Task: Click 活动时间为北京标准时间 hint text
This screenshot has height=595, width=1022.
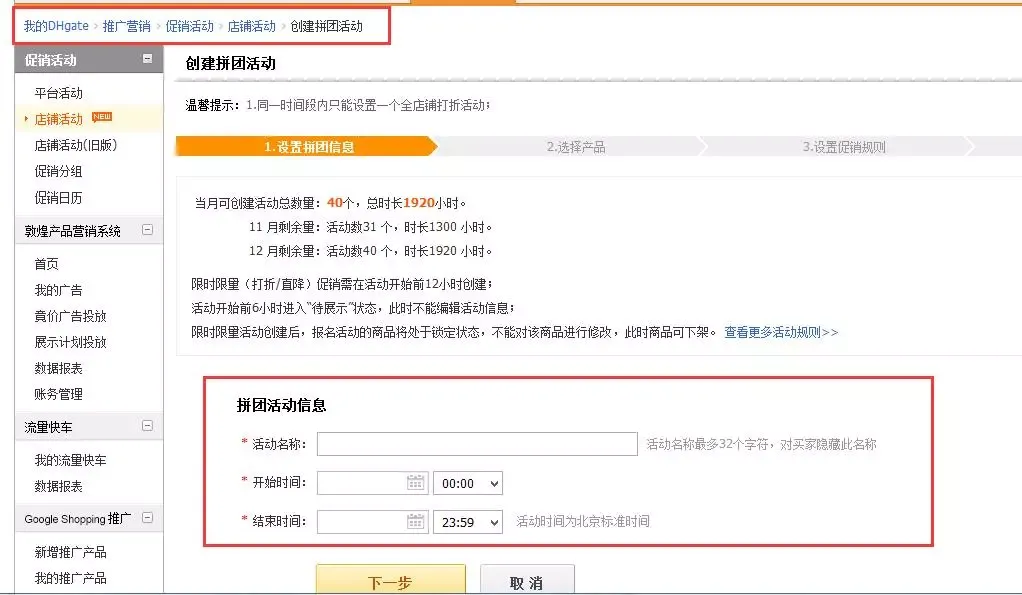Action: (583, 521)
